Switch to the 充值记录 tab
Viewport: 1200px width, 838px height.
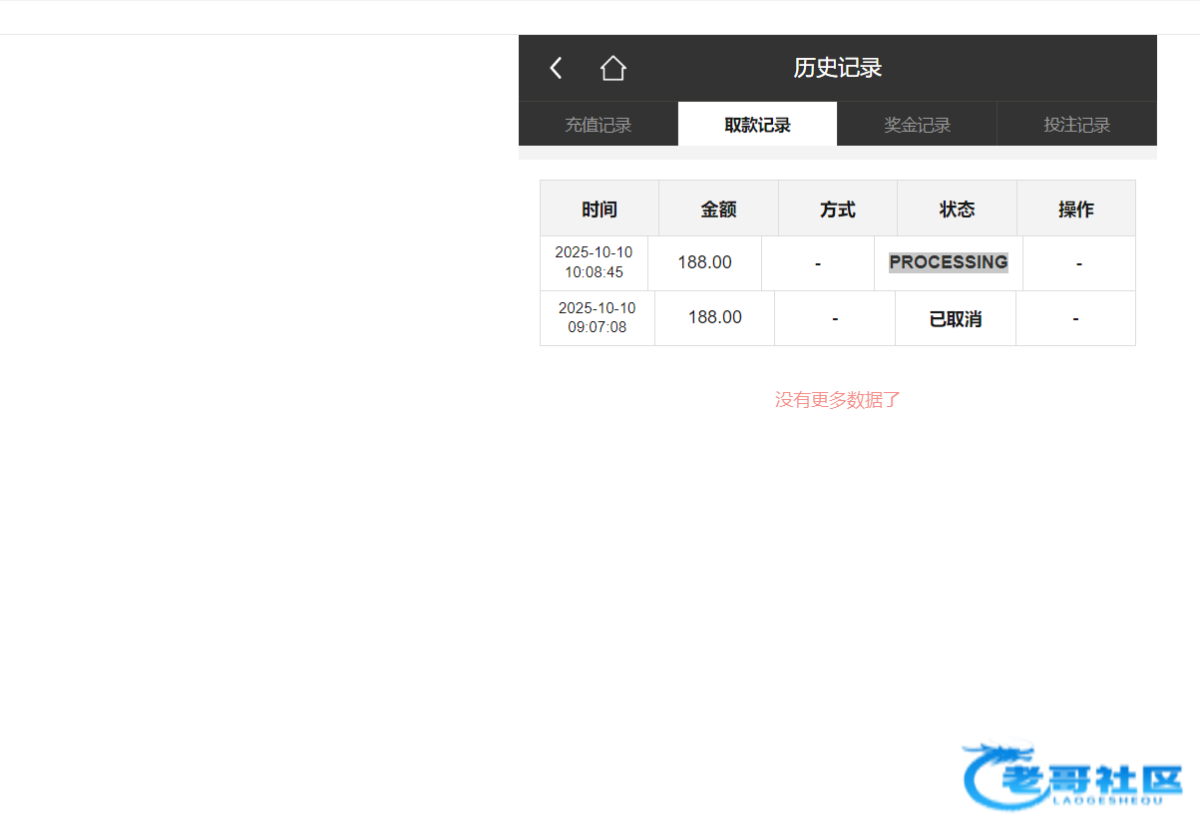[598, 125]
